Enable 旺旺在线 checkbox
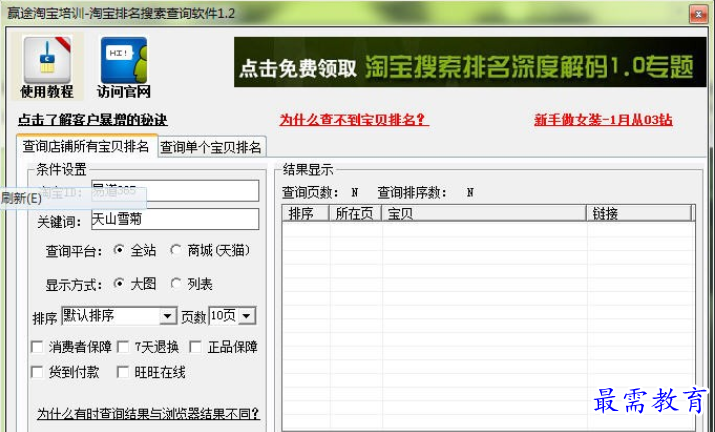Screen dimensions: 715x432 click(x=123, y=372)
